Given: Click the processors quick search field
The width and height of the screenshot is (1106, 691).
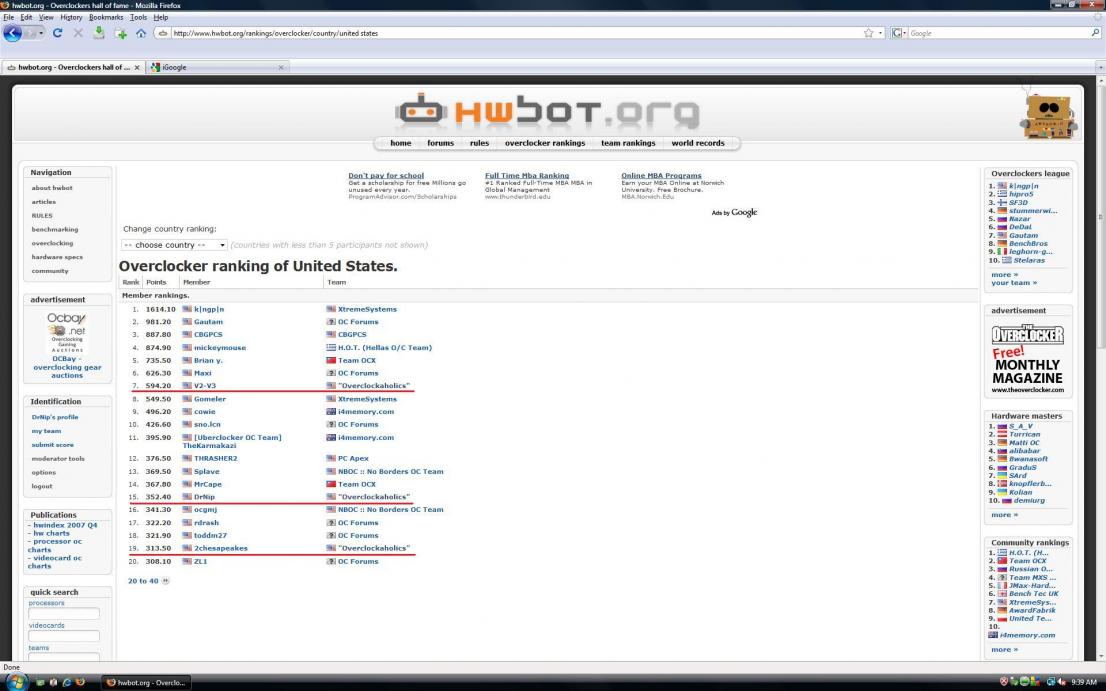Looking at the screenshot, I should (x=64, y=613).
